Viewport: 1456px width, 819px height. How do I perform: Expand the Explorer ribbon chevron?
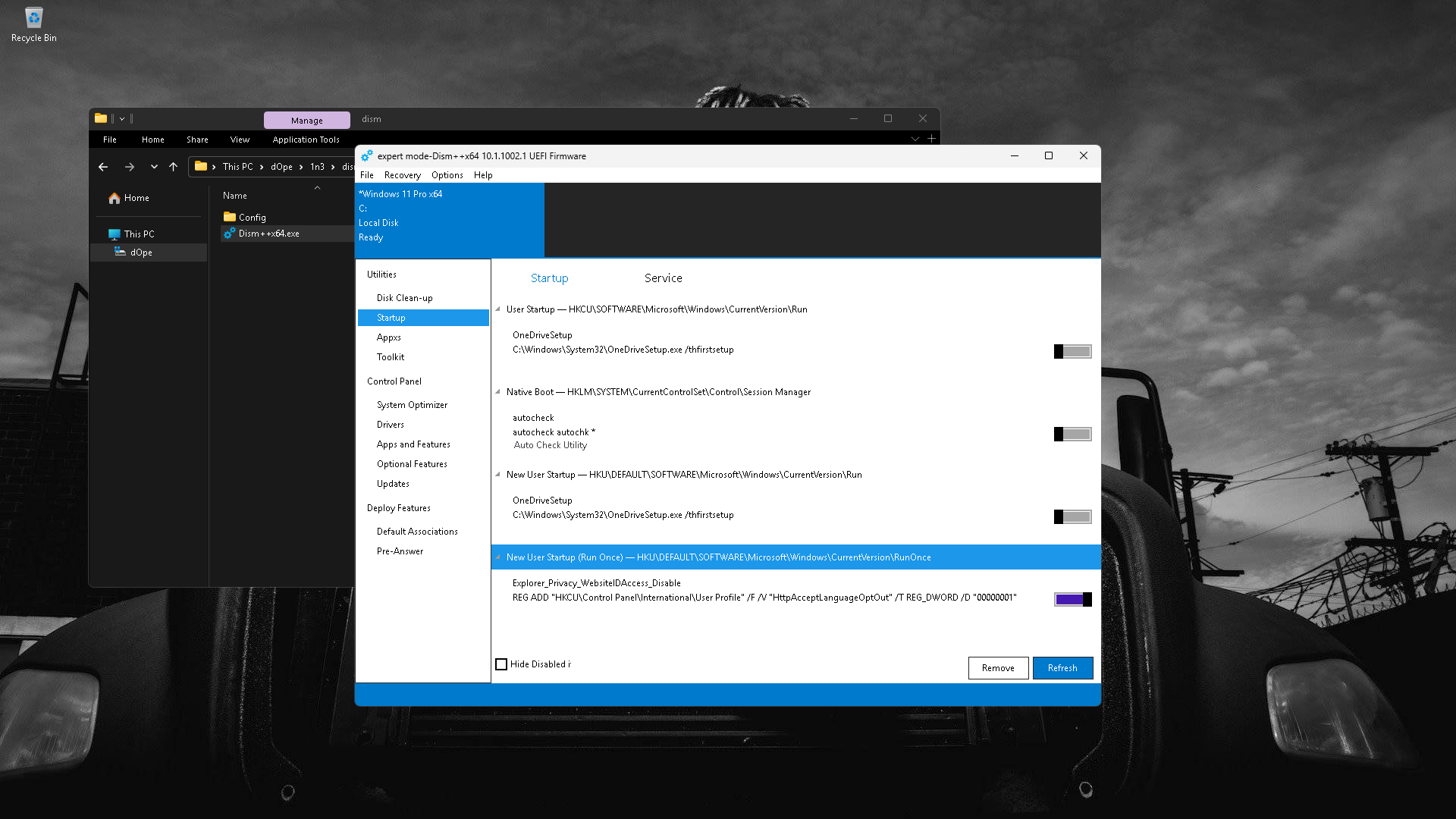coord(915,139)
